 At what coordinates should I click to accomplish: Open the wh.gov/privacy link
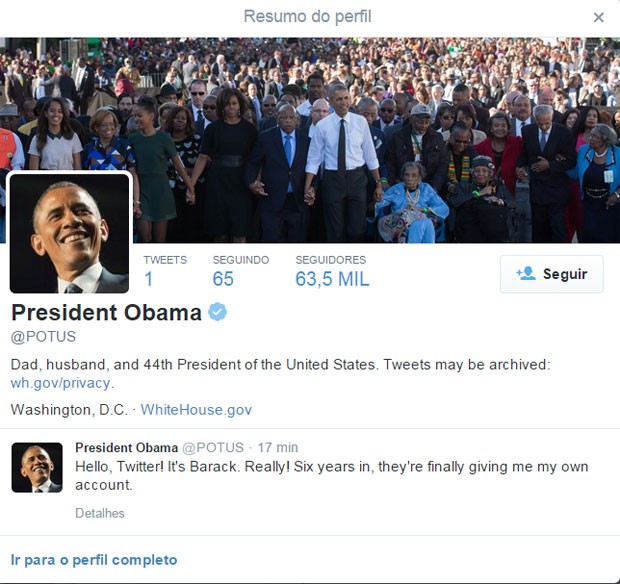(x=60, y=383)
